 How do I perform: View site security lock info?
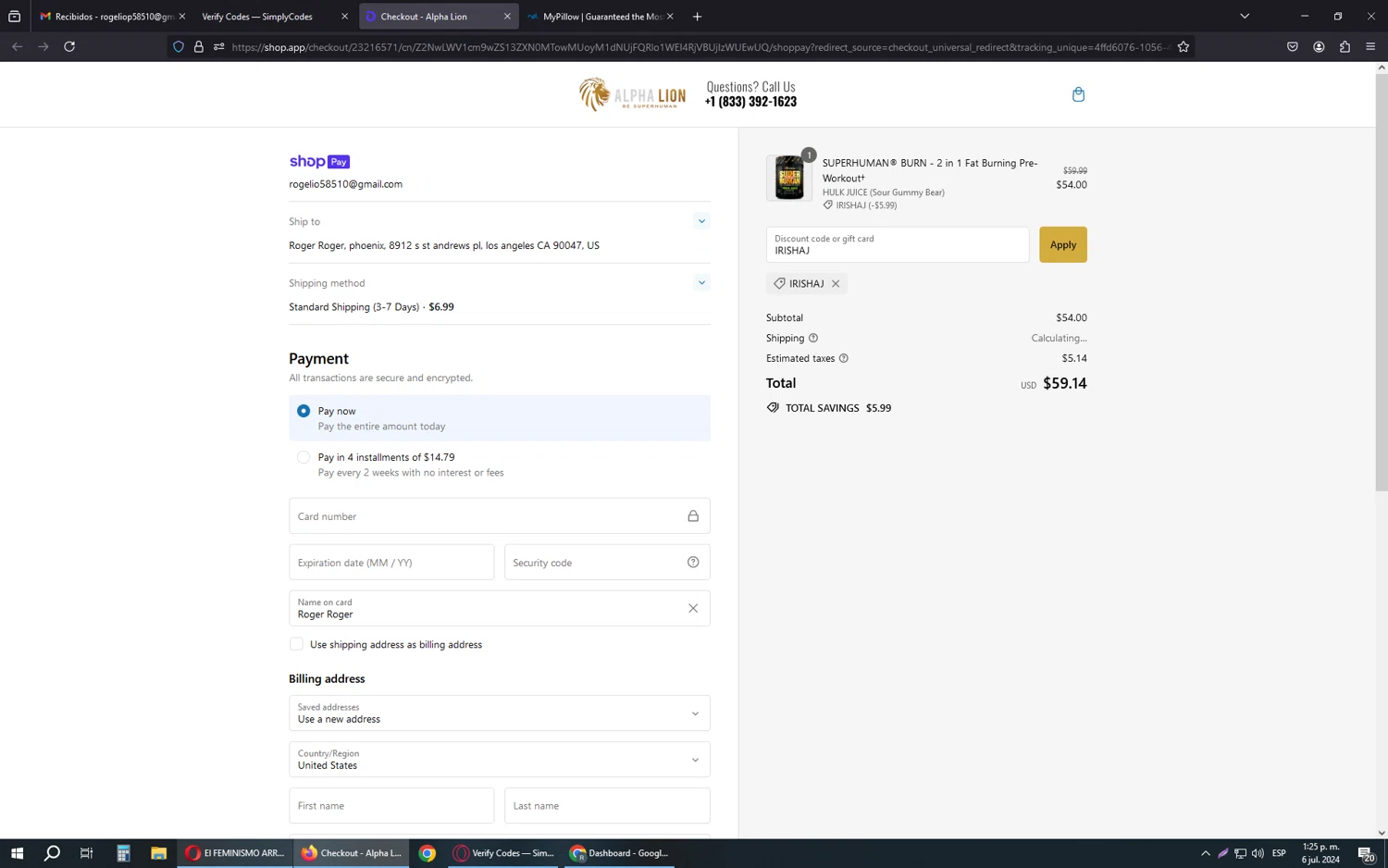pyautogui.click(x=198, y=46)
